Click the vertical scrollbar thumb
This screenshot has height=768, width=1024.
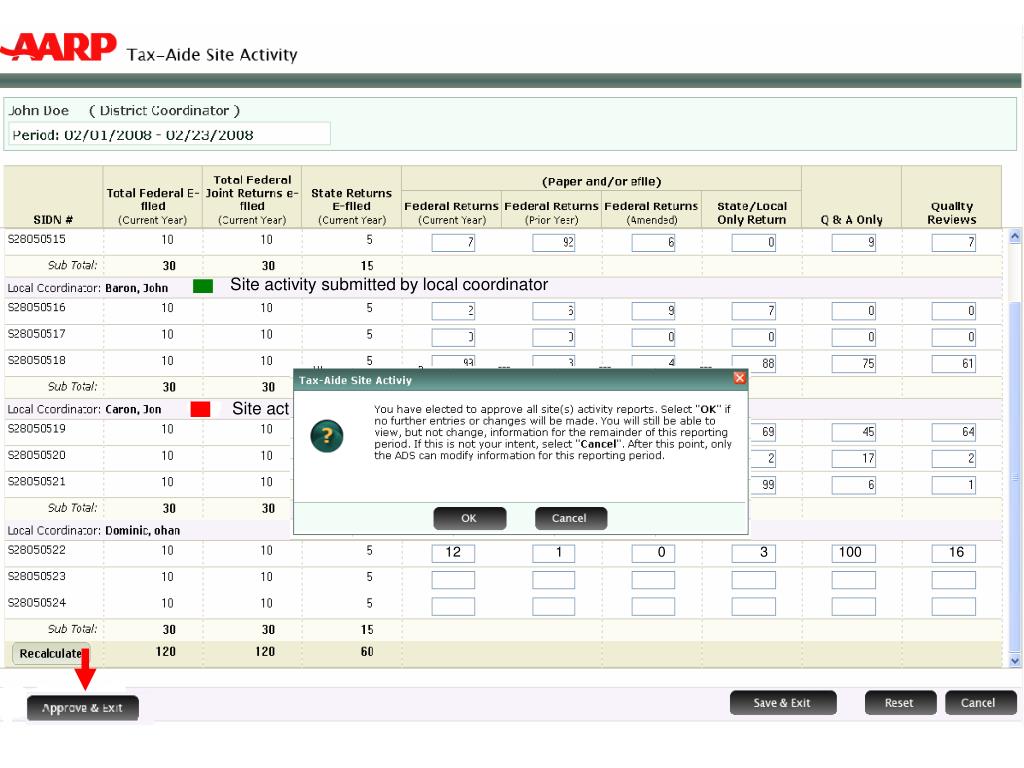tap(1015, 477)
